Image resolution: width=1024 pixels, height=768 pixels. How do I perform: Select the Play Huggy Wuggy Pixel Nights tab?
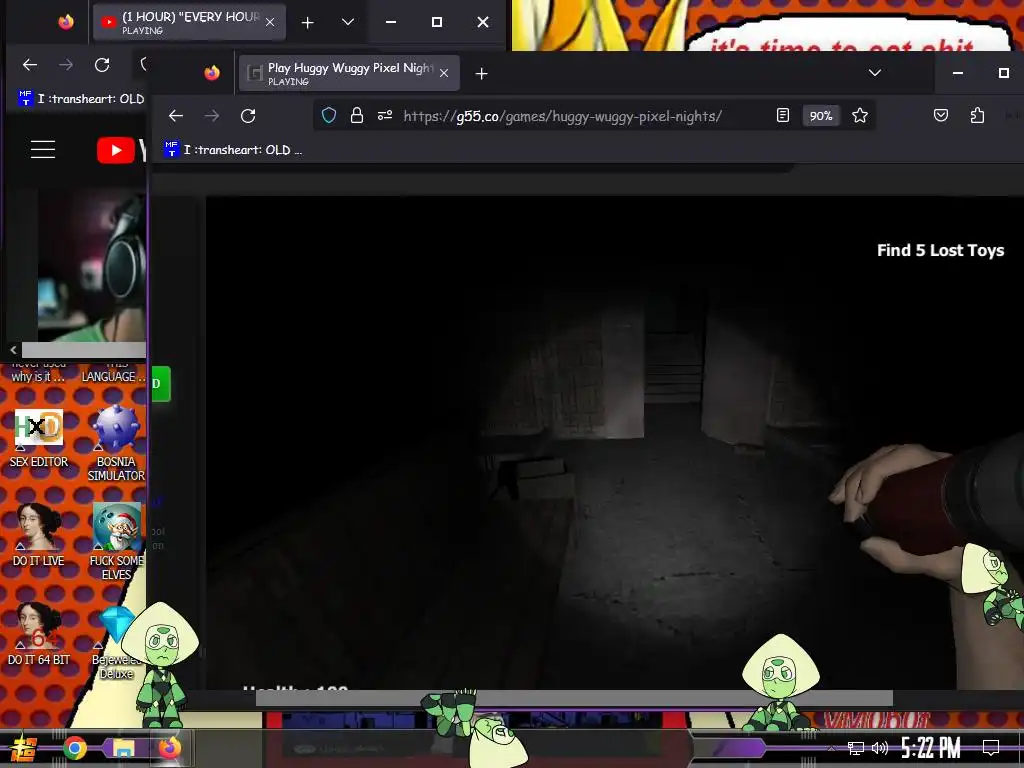[x=349, y=73]
